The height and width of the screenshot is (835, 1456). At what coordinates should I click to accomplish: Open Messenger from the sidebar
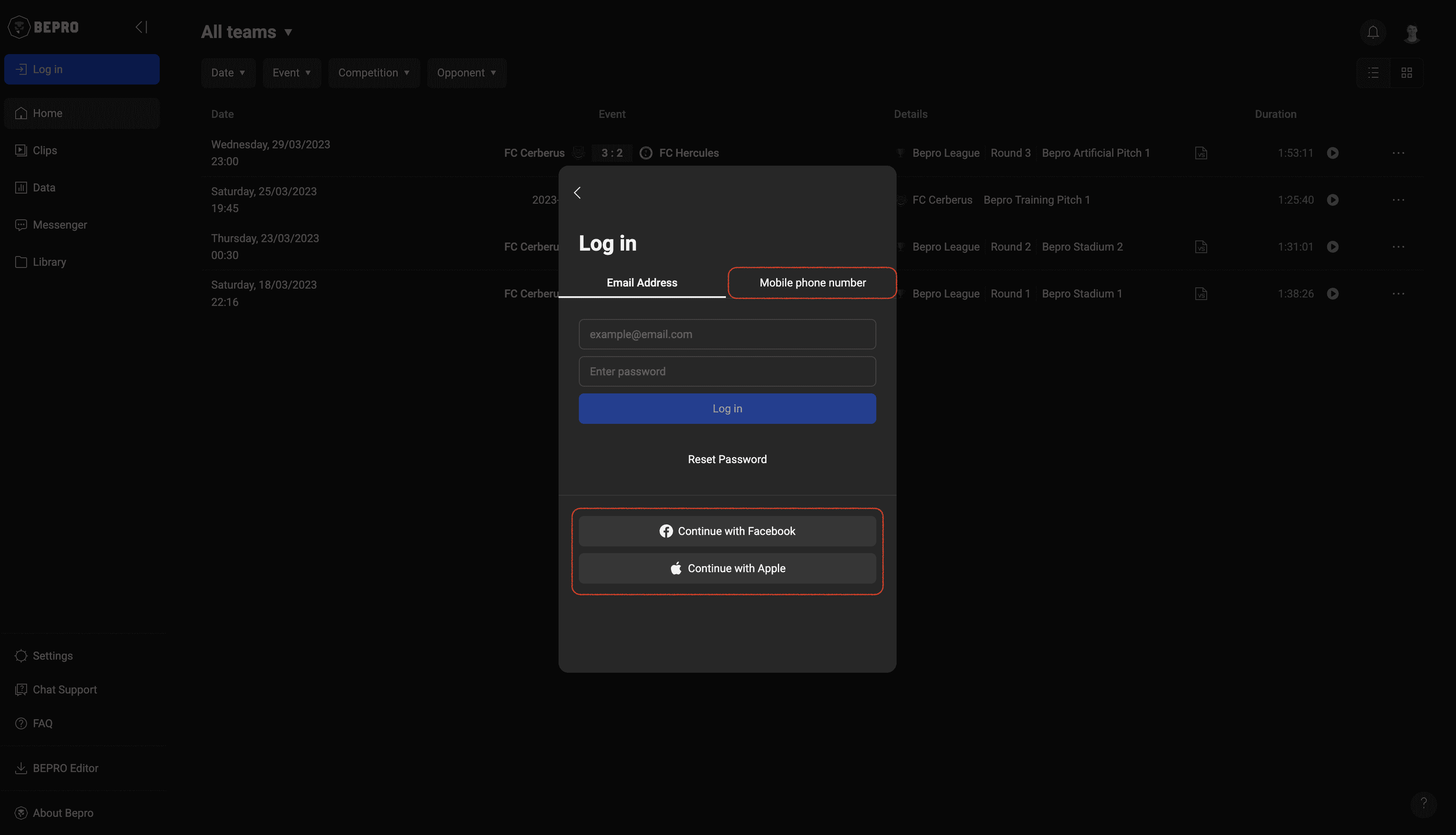[60, 225]
